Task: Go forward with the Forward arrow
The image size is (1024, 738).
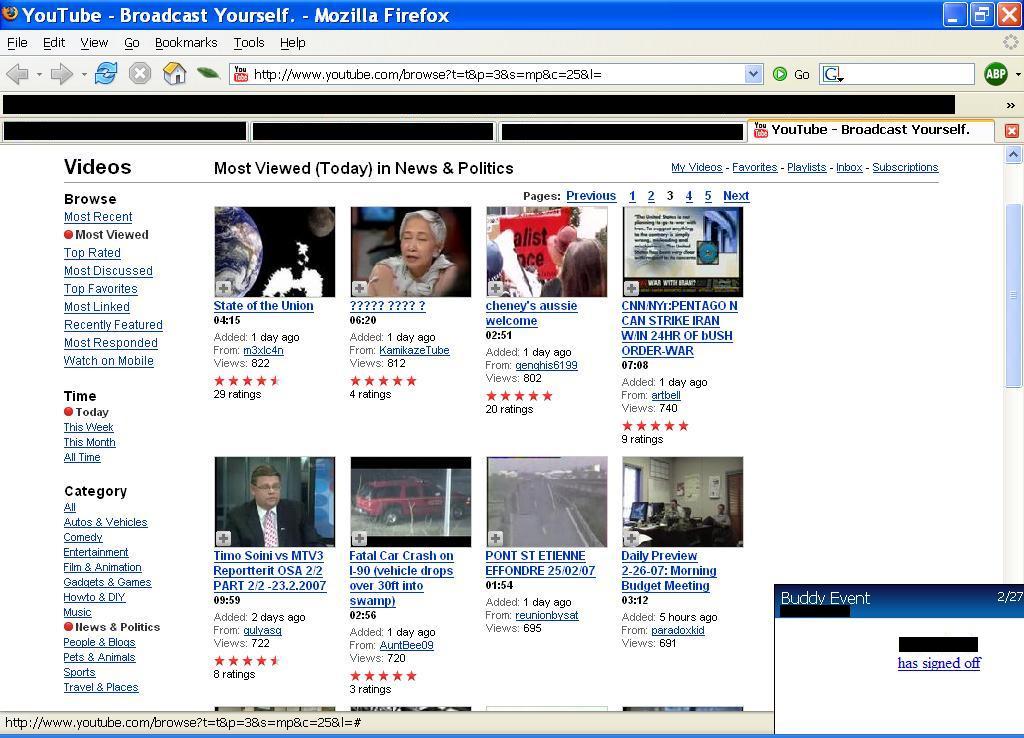Action: pyautogui.click(x=61, y=74)
